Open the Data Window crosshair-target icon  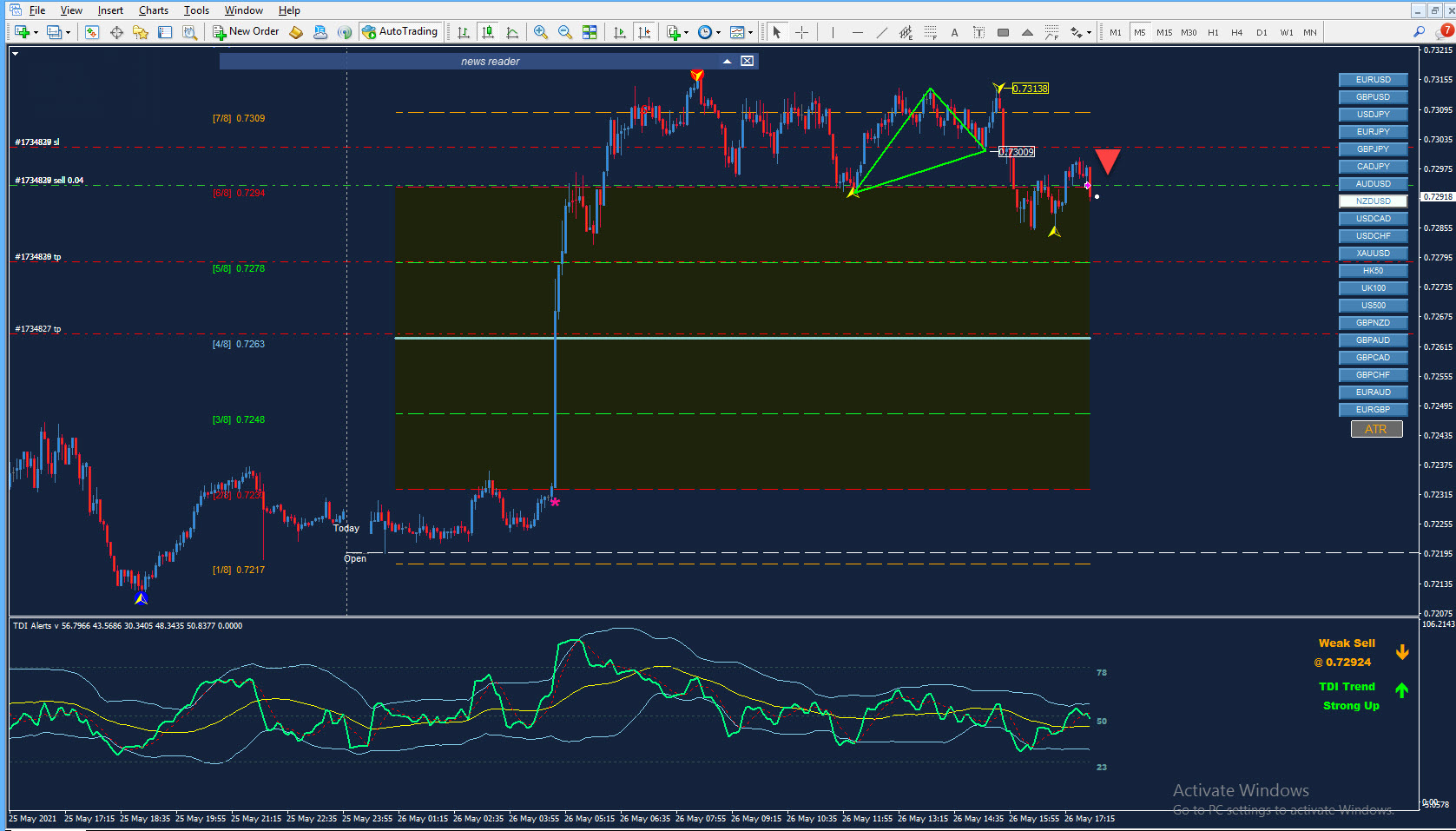tap(116, 32)
